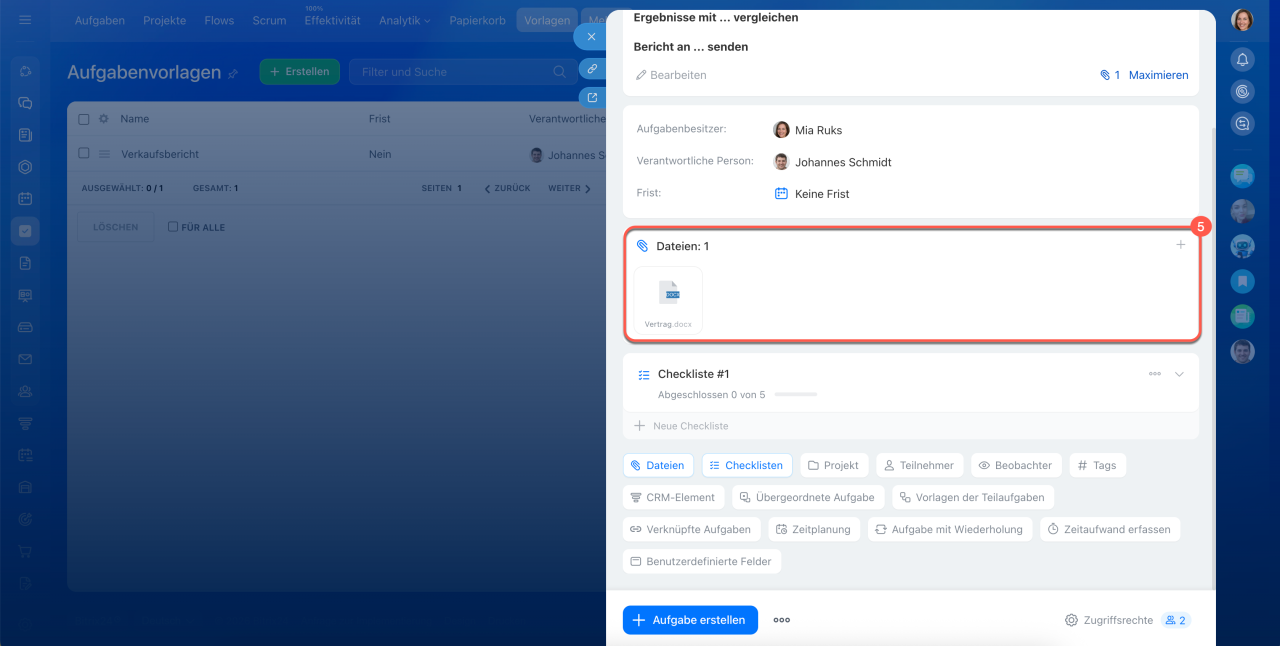Viewport: 1280px width, 646px height.
Task: Open the chat bubbles icon in left sidebar
Action: [25, 103]
